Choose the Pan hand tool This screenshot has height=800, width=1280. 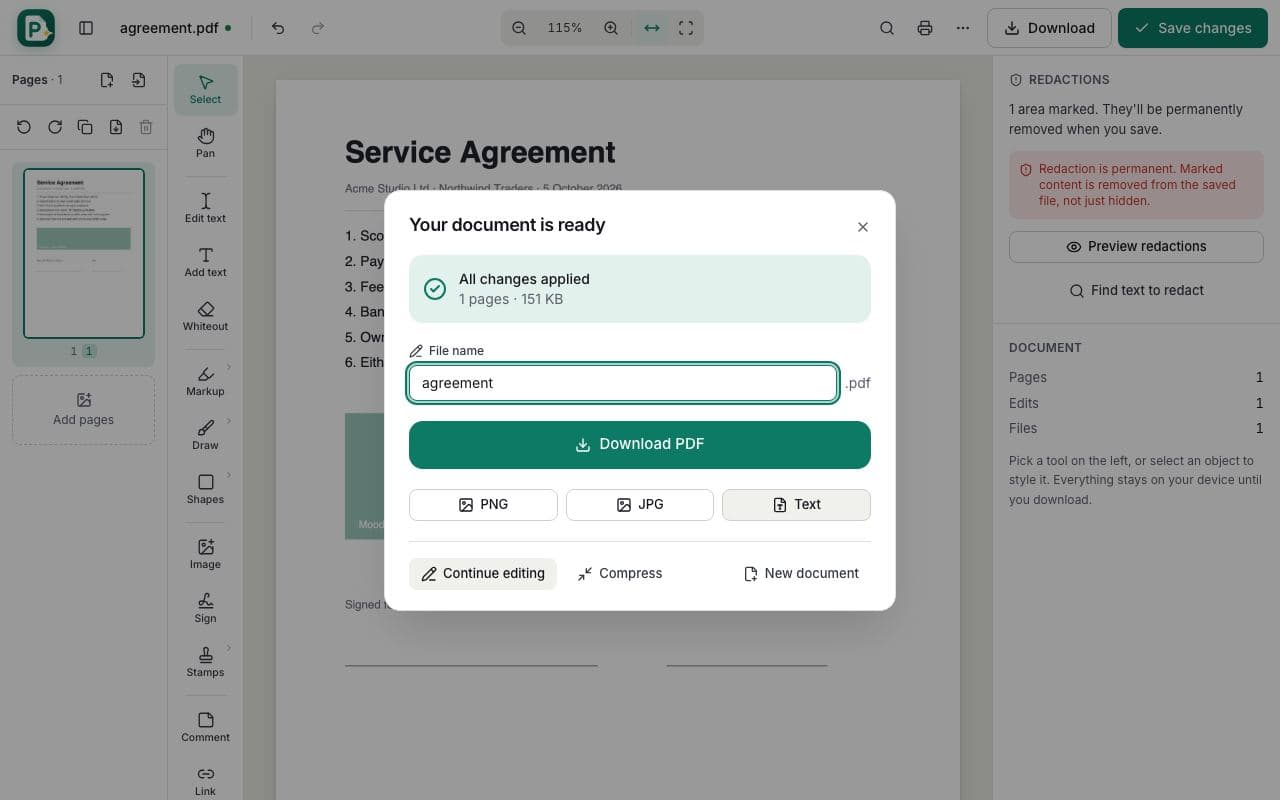click(205, 143)
